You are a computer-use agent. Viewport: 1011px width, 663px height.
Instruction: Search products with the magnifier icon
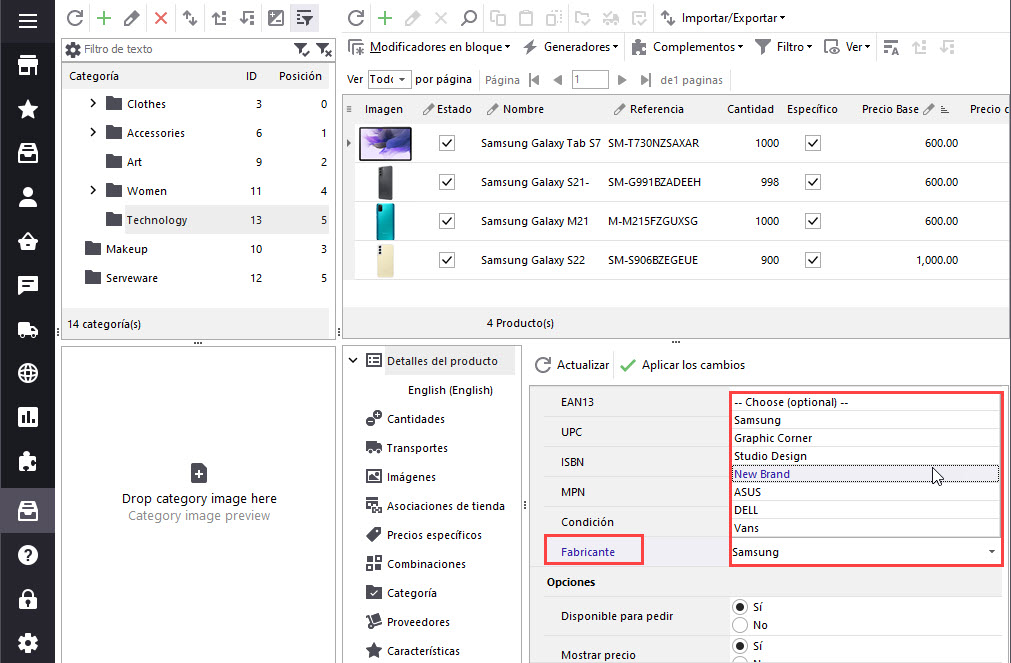pos(469,18)
